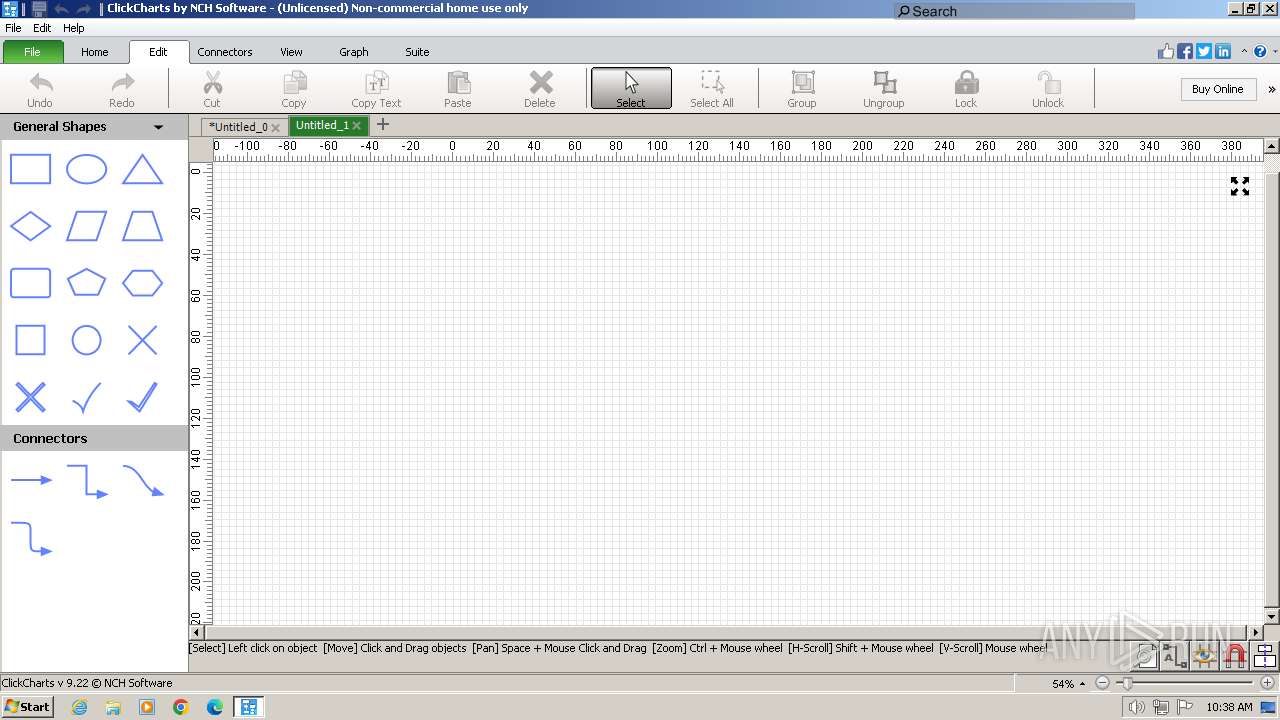Screen dimensions: 1280x720
Task: Select the thin X cross shape
Action: [142, 340]
